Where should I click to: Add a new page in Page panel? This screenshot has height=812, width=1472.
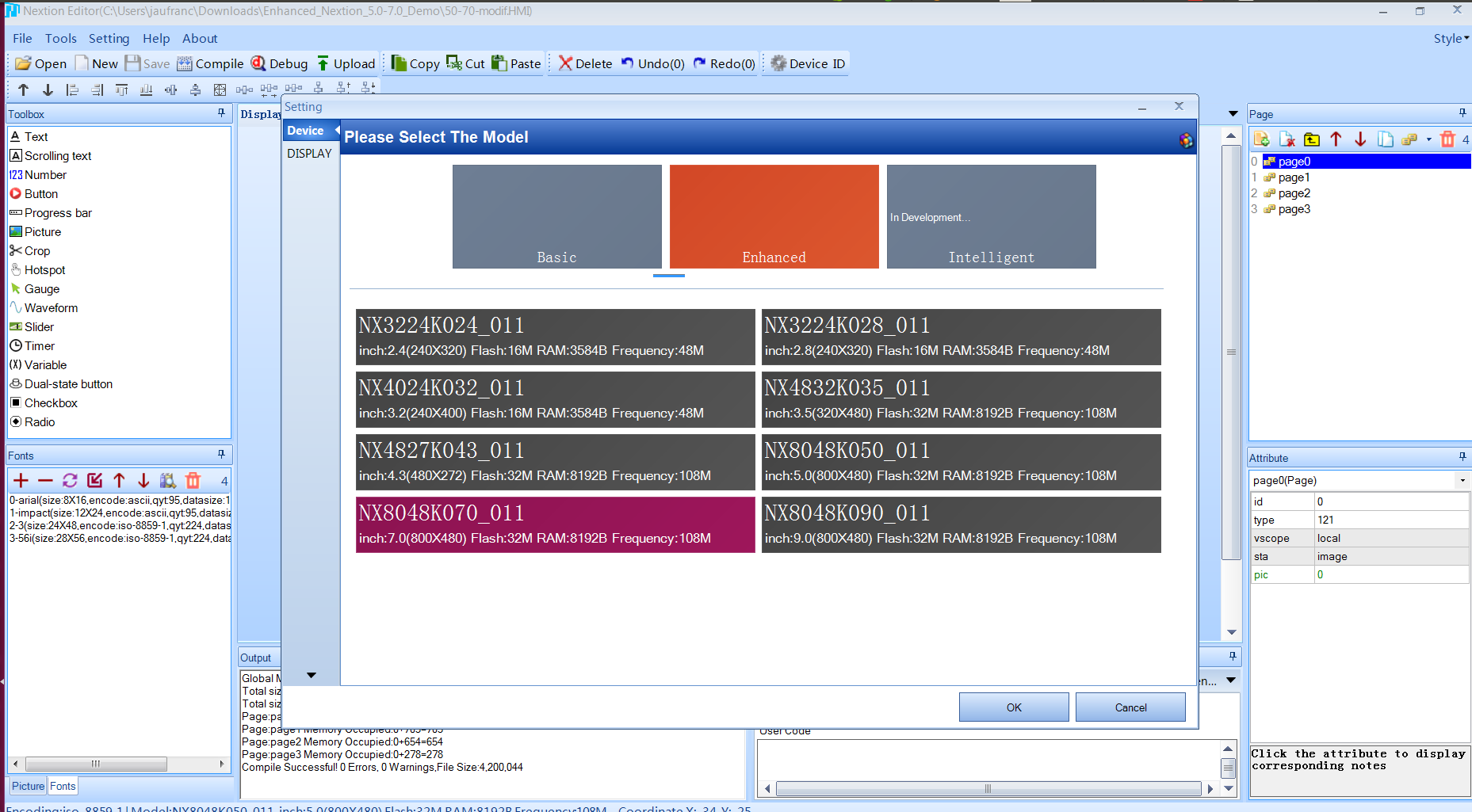click(x=1261, y=139)
